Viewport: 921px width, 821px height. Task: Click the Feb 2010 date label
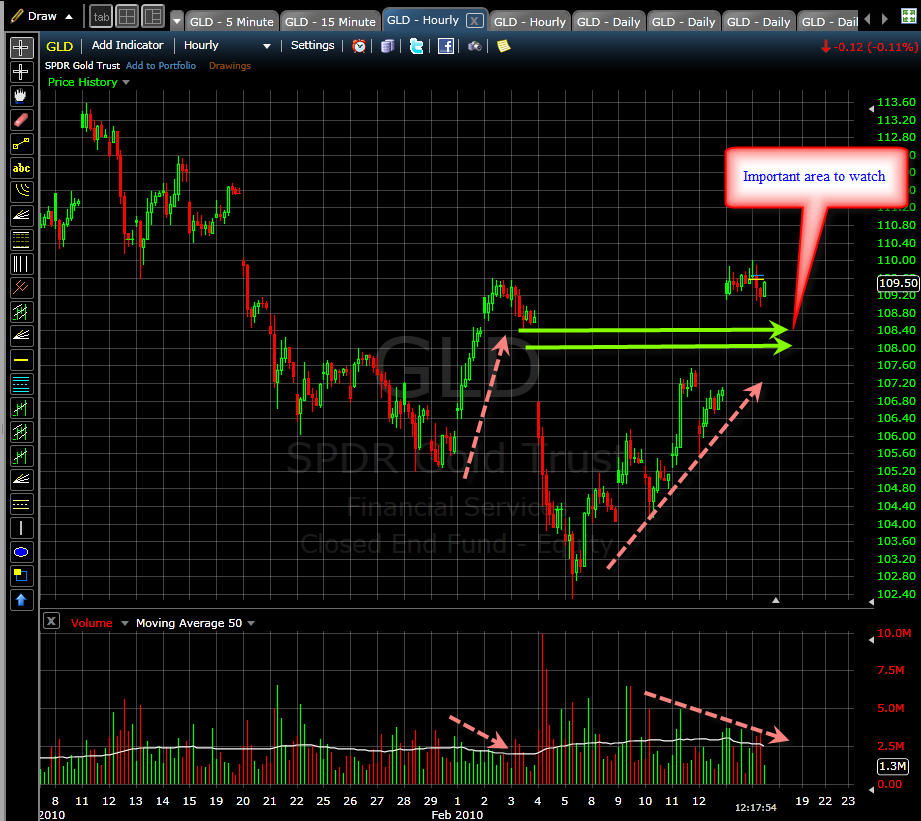click(457, 815)
